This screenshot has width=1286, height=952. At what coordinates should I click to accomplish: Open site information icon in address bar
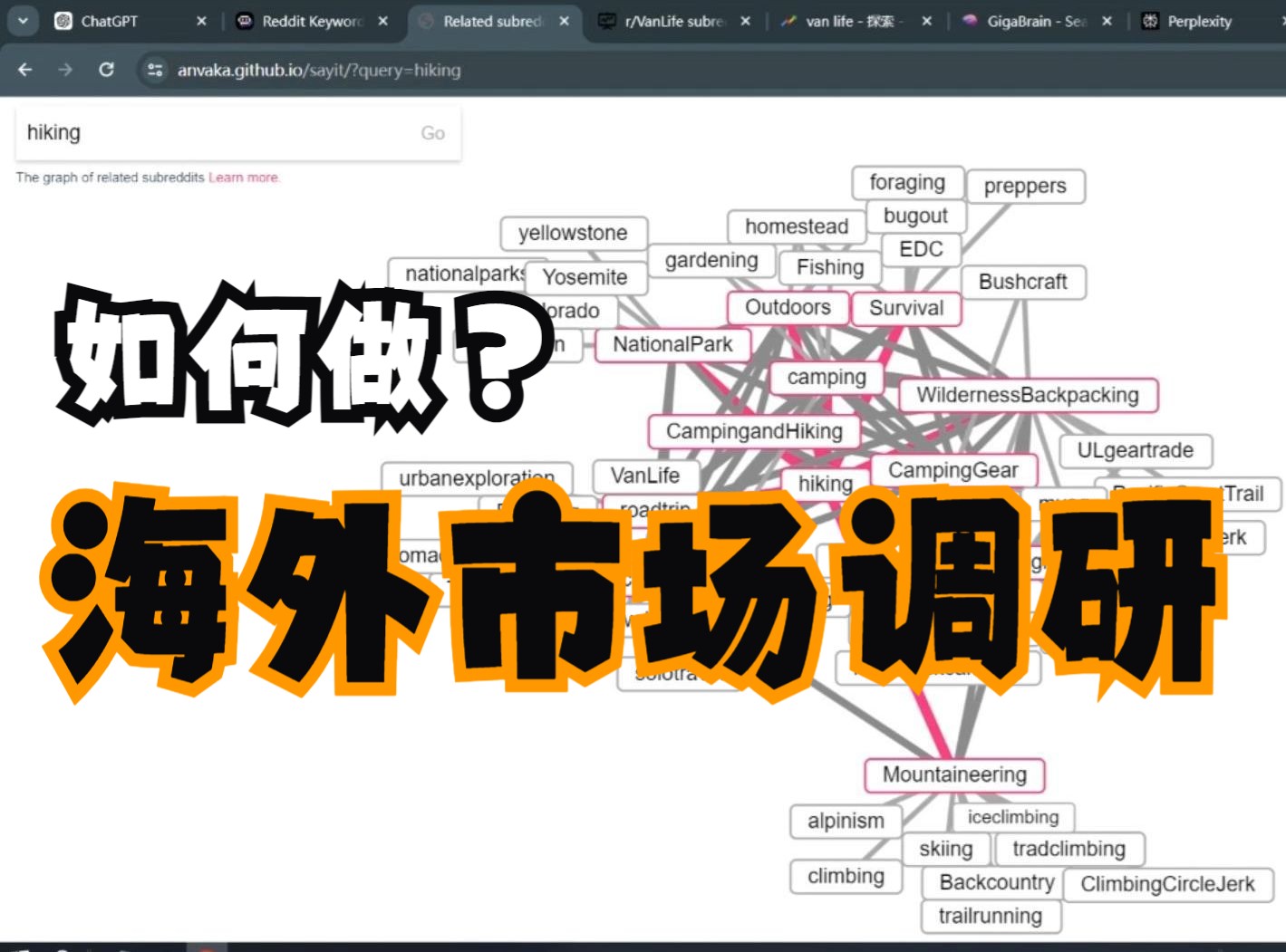(155, 70)
